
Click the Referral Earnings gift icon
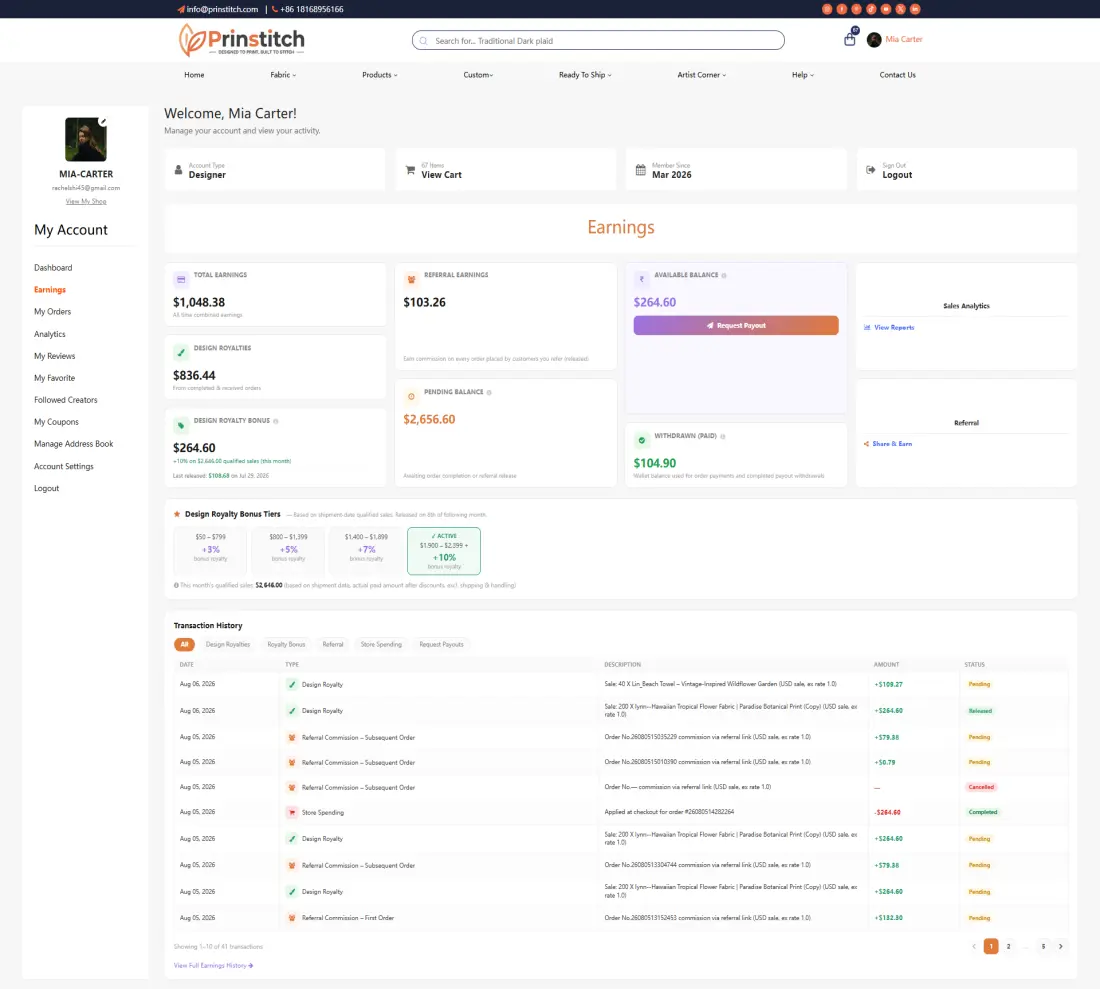click(x=411, y=280)
